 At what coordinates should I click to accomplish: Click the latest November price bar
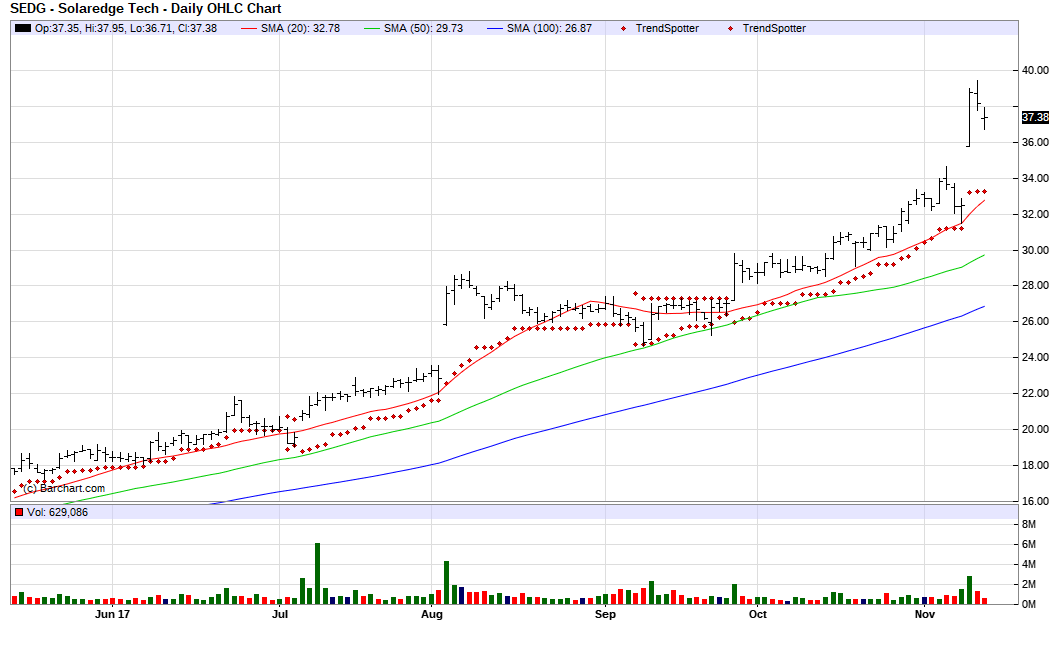point(985,118)
